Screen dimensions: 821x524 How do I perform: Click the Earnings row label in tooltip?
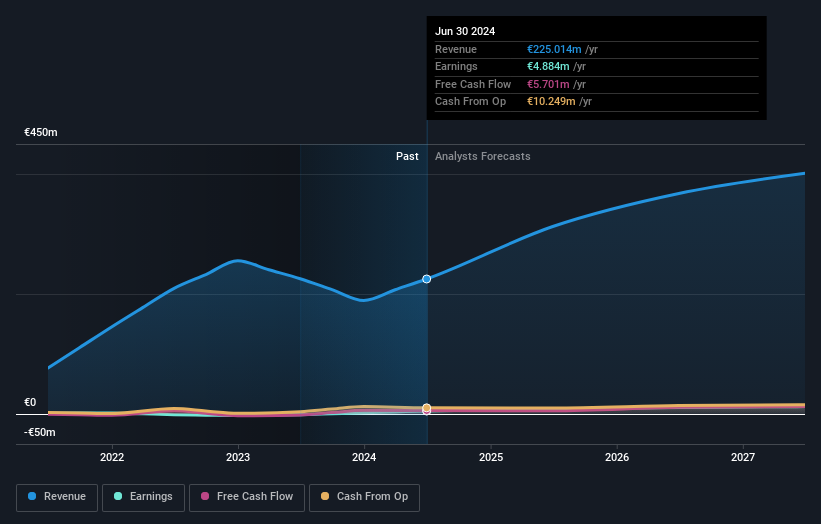[x=456, y=66]
